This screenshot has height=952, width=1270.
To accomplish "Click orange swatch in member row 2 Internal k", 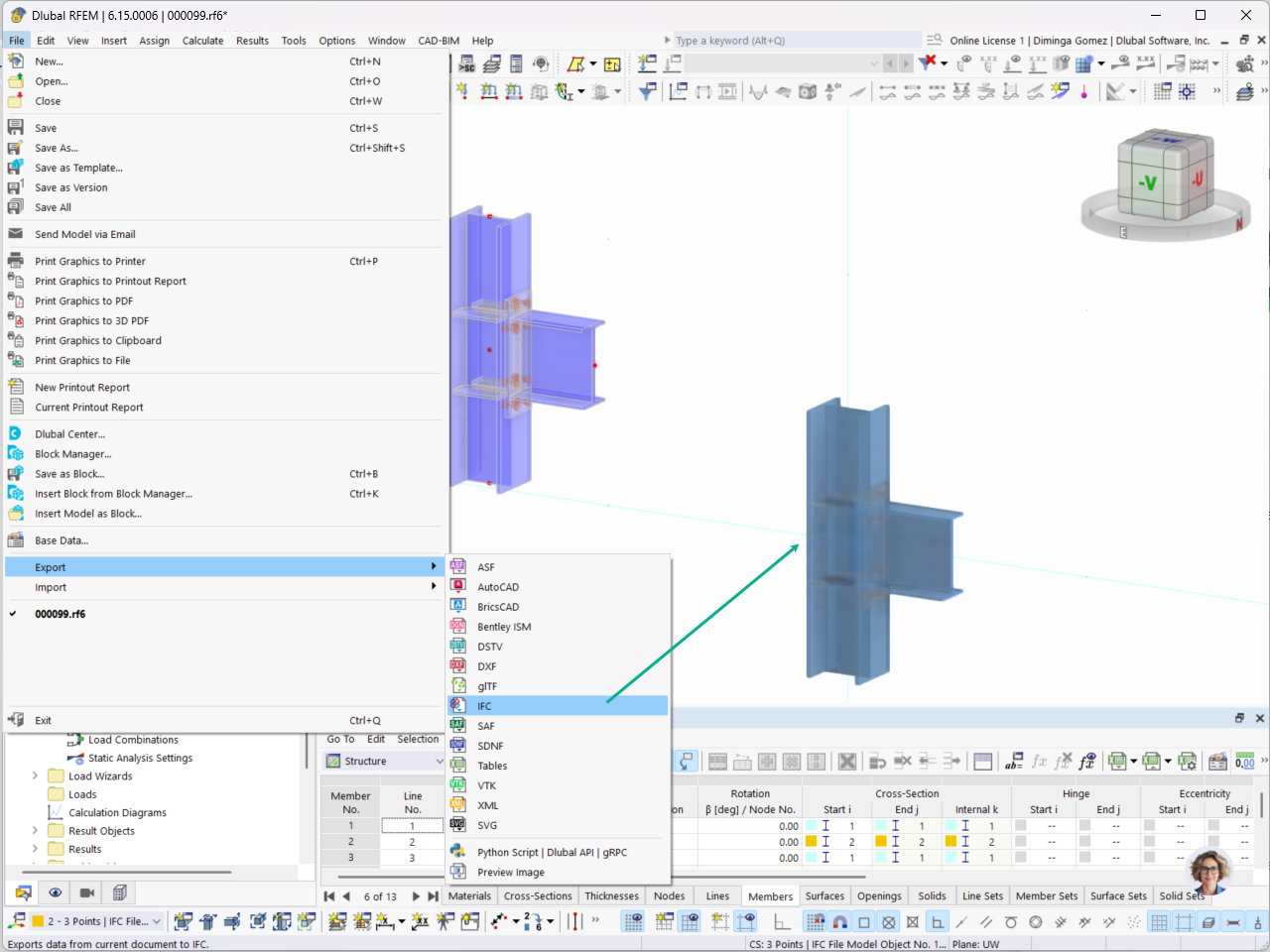I will tap(951, 841).
